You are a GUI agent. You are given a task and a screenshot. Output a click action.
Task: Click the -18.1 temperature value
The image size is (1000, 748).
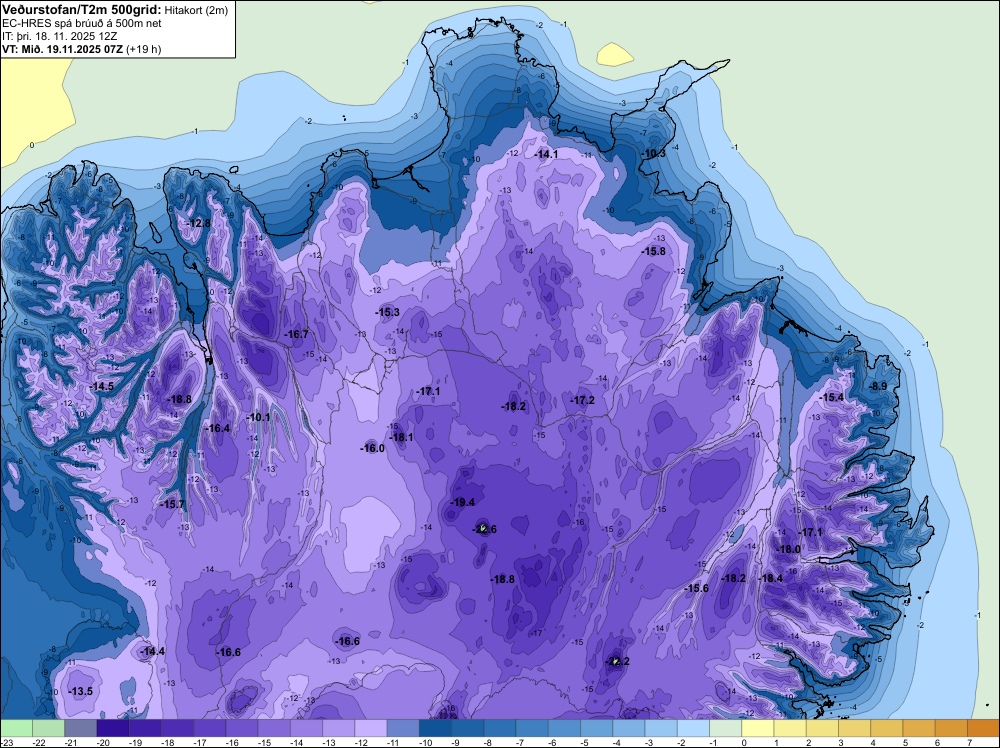[x=401, y=437]
